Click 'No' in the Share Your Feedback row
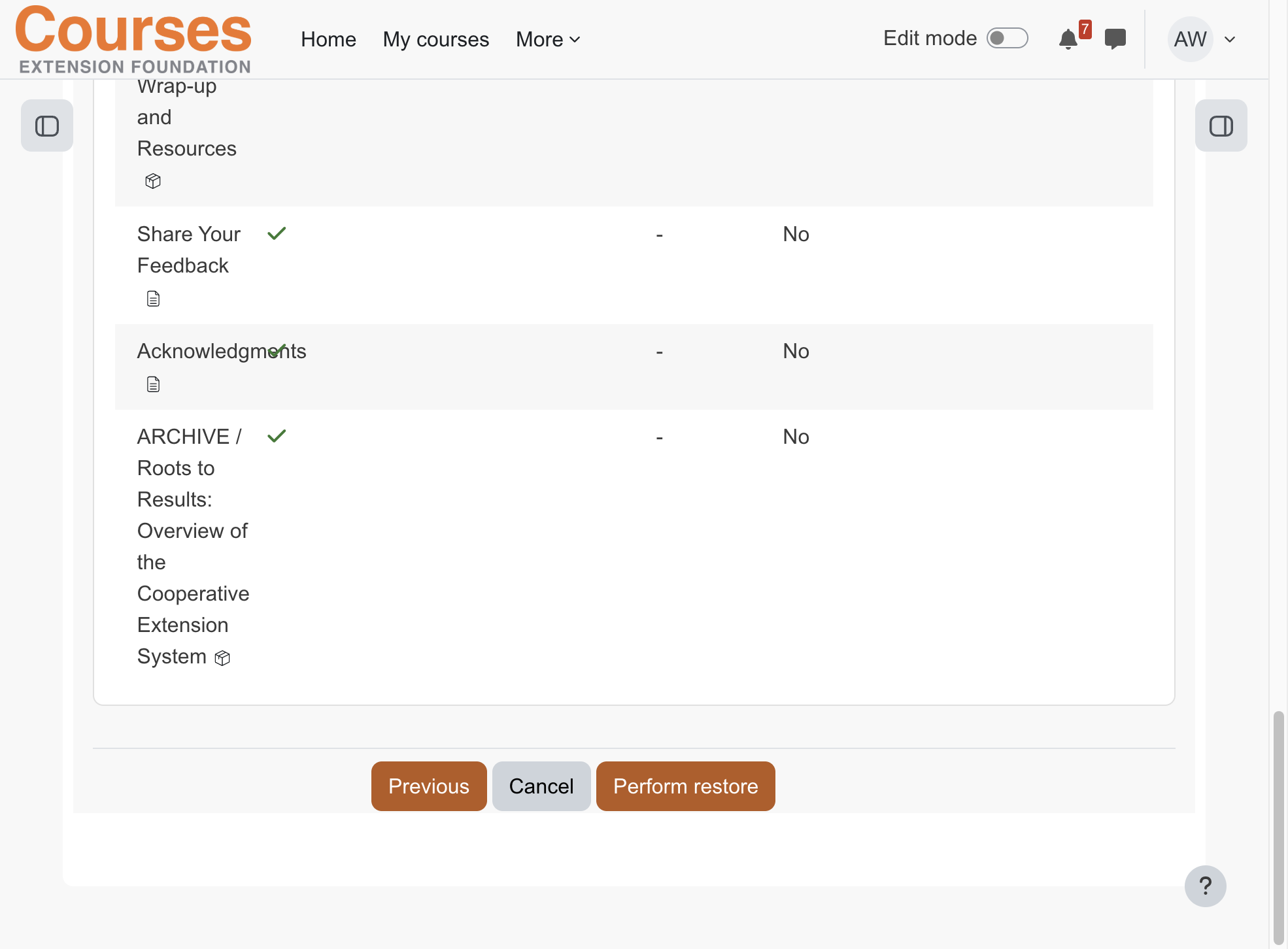The height and width of the screenshot is (949, 1288). coord(796,234)
